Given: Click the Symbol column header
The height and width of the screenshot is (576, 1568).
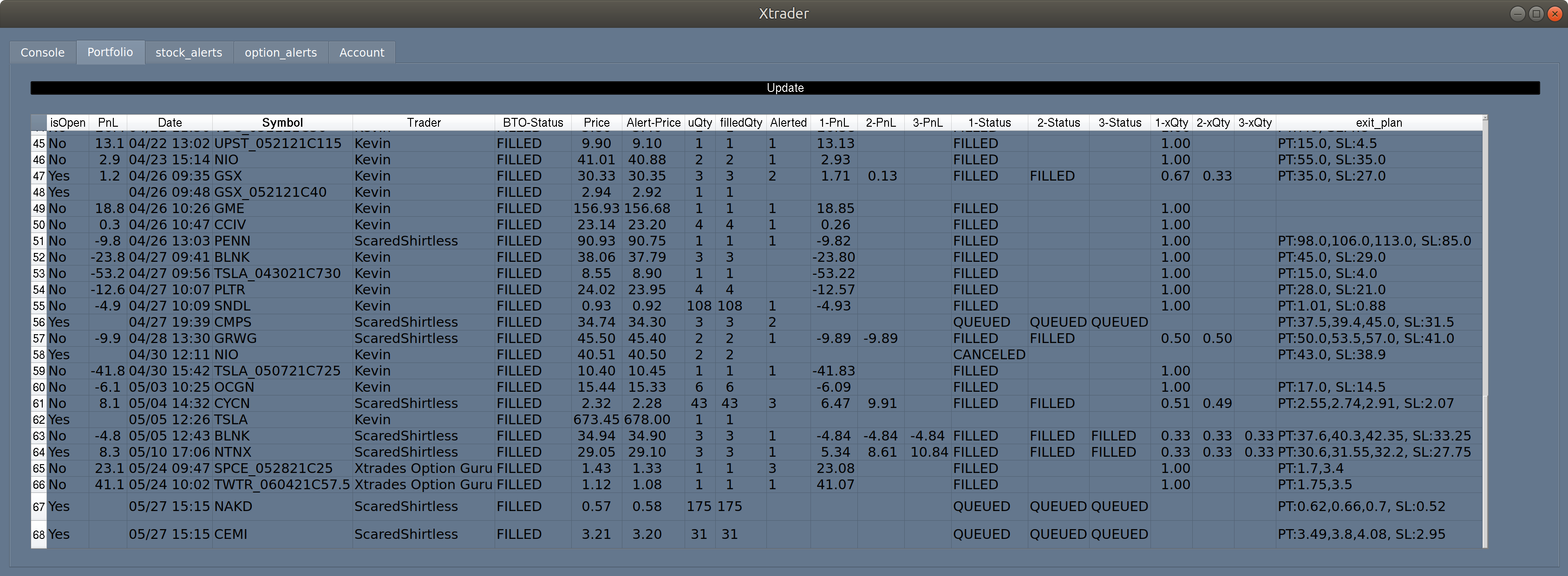Looking at the screenshot, I should coord(282,122).
